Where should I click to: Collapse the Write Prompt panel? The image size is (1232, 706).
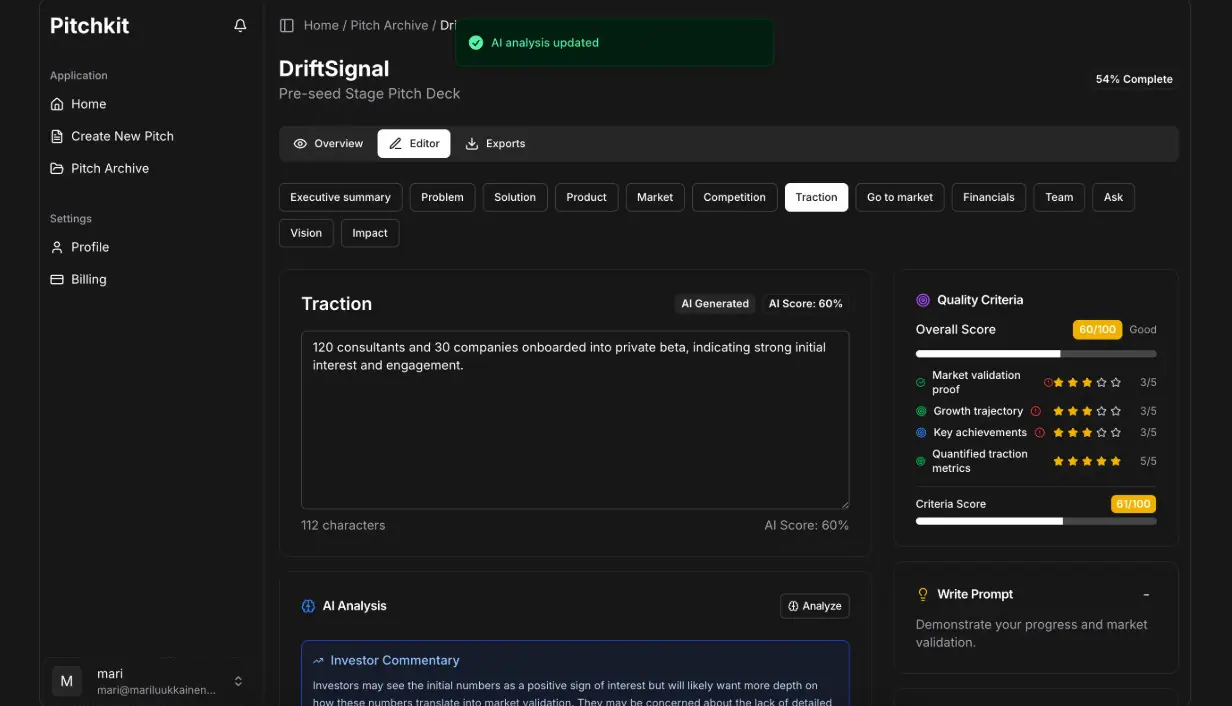coord(1146,594)
